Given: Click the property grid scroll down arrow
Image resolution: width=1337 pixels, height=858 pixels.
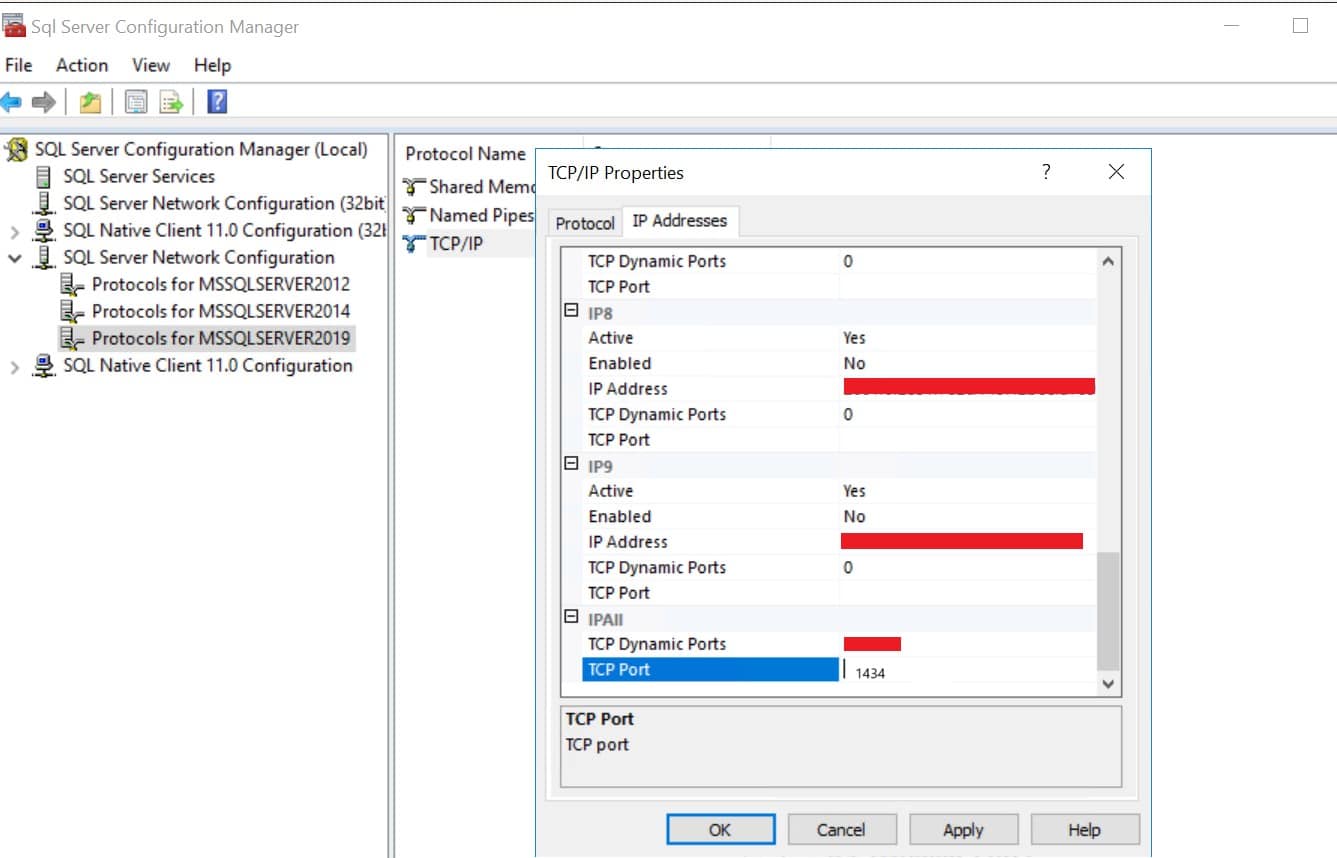Looking at the screenshot, I should coord(1108,683).
